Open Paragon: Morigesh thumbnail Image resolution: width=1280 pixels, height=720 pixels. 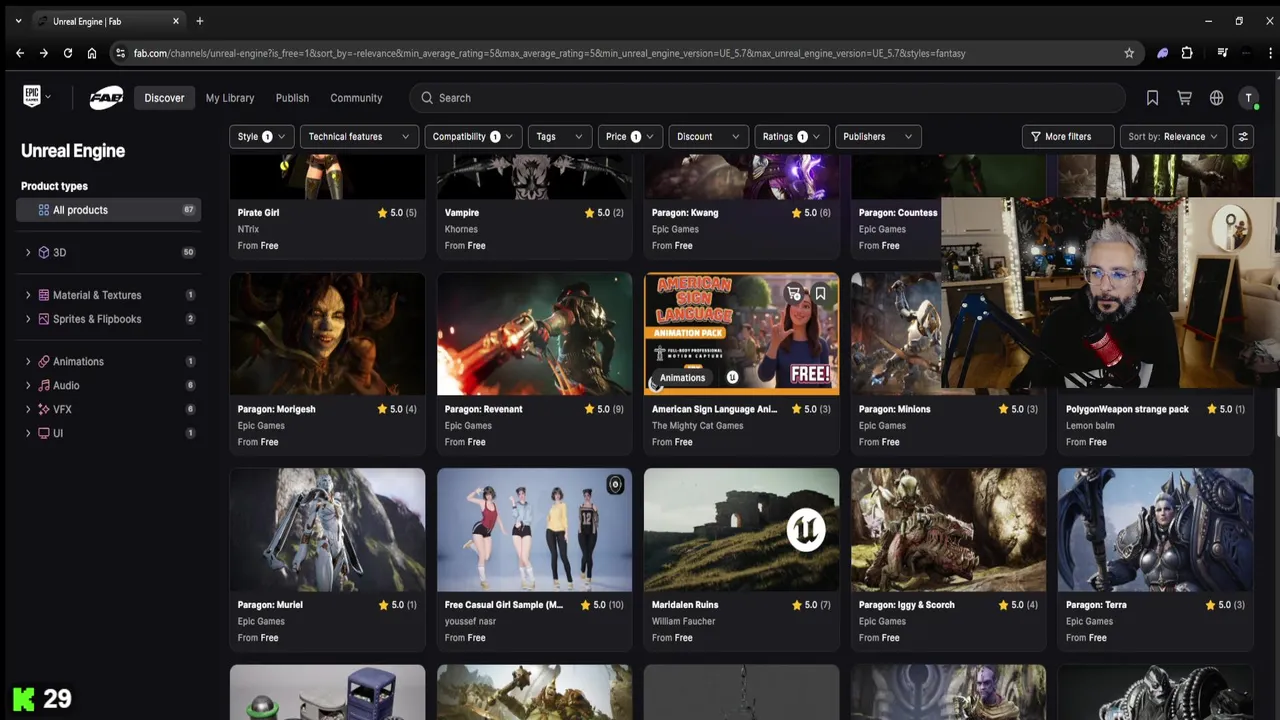[327, 333]
